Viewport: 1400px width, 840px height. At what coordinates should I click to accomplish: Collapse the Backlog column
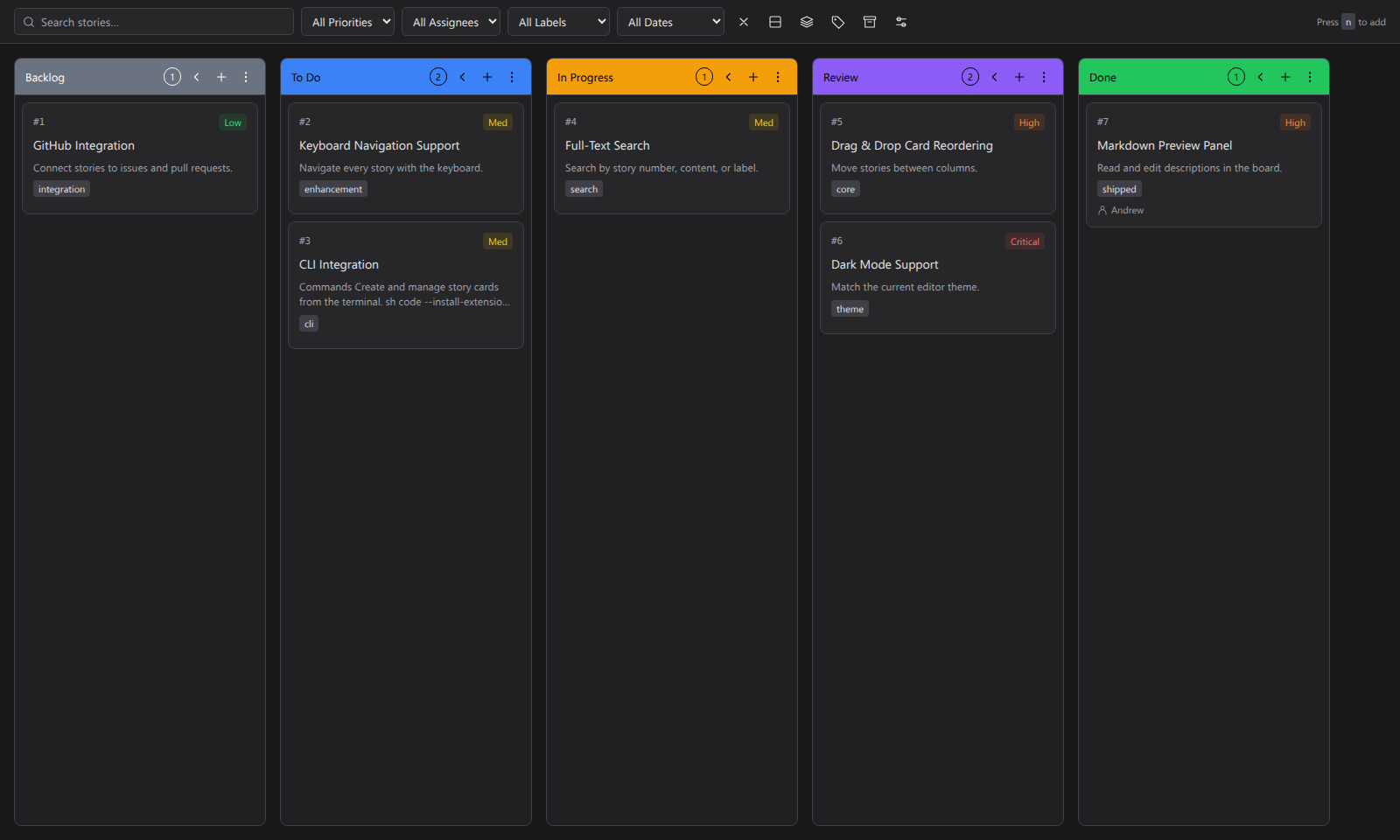(197, 77)
